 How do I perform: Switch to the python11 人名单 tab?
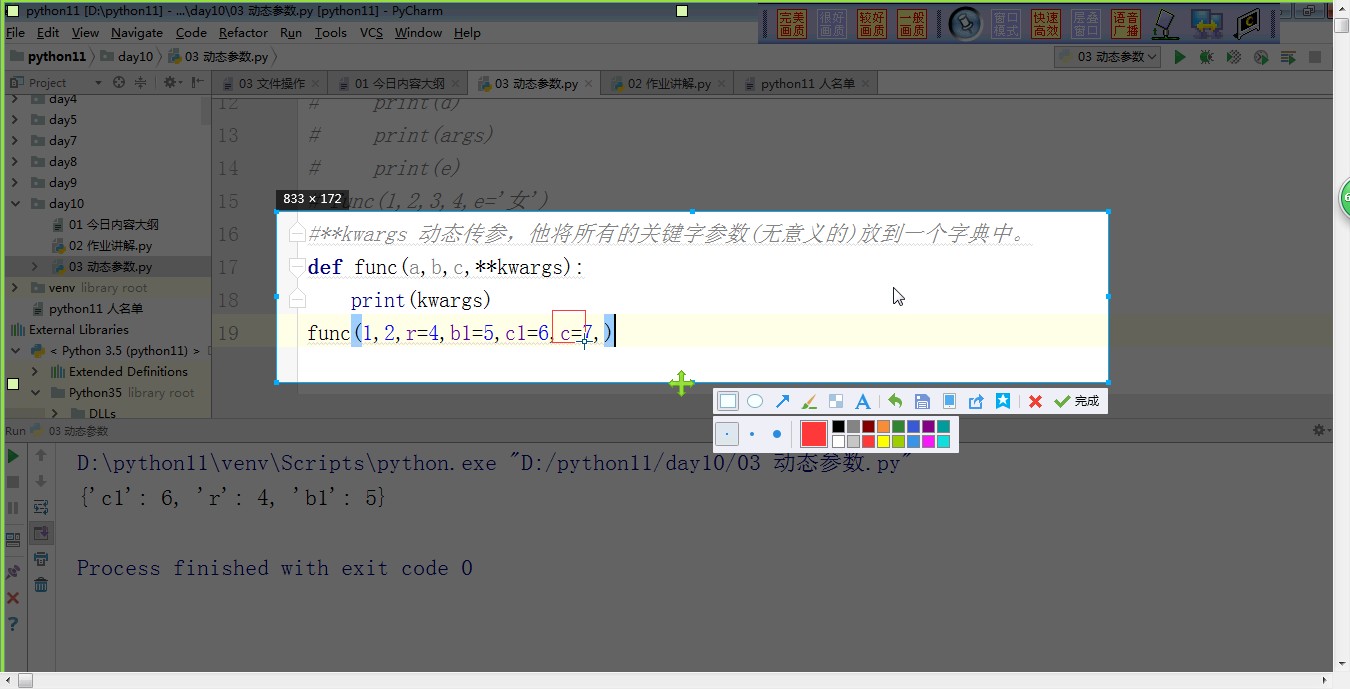click(807, 83)
